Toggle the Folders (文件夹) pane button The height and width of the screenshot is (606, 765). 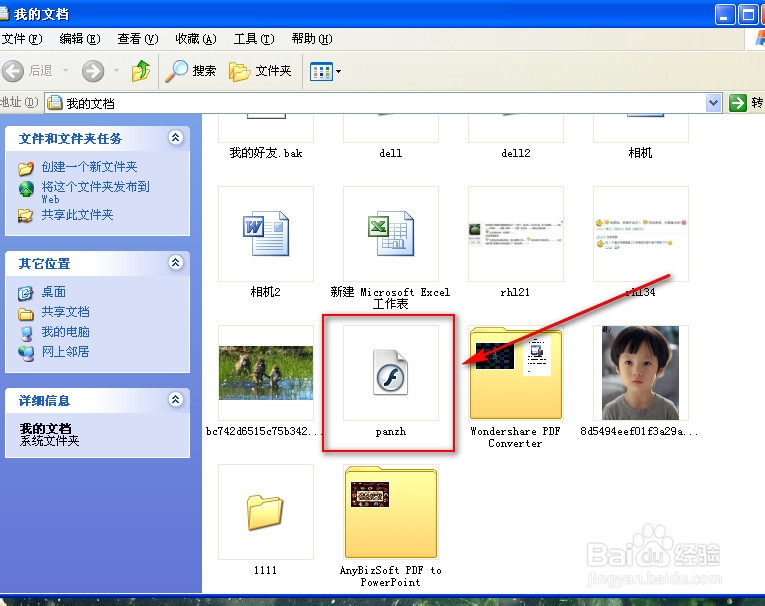click(261, 71)
